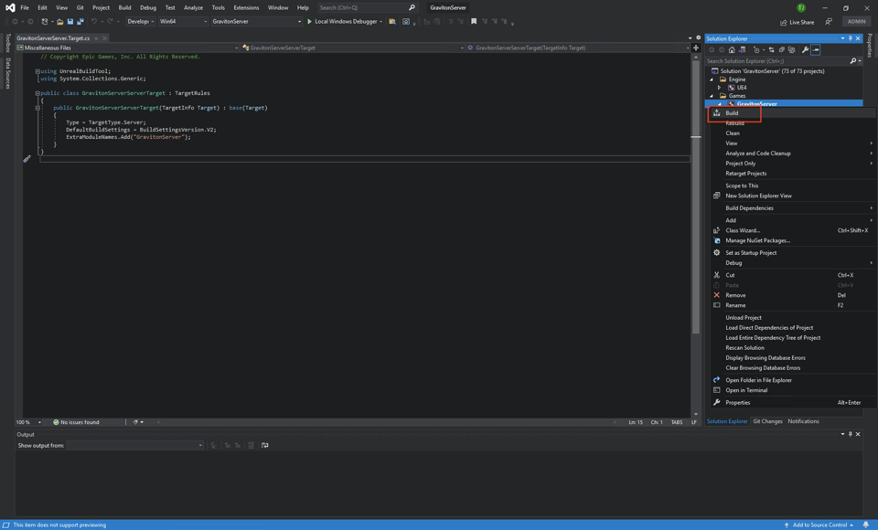The height and width of the screenshot is (531, 879).
Task: Open the Toolbox side tab
Action: [x=8, y=43]
